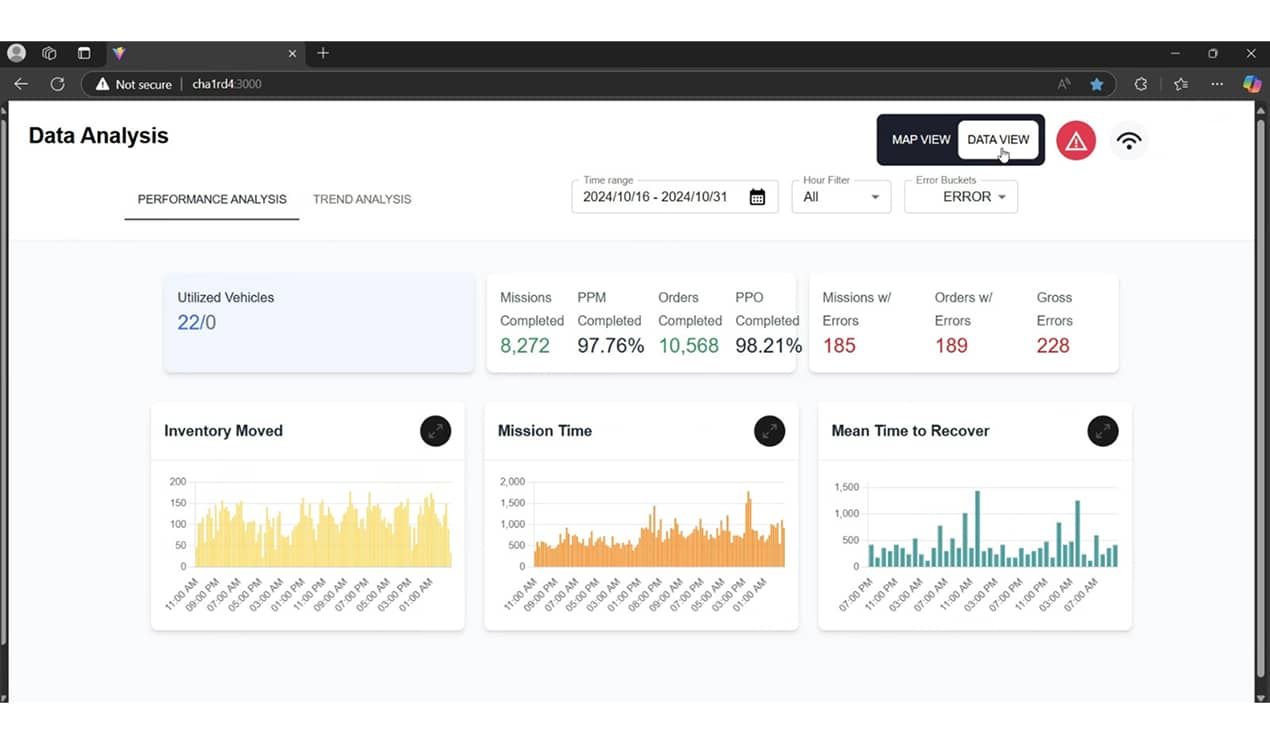Screen dimensions: 1270x744
Task: Click the Missions Completed value 8,272
Action: pos(525,345)
